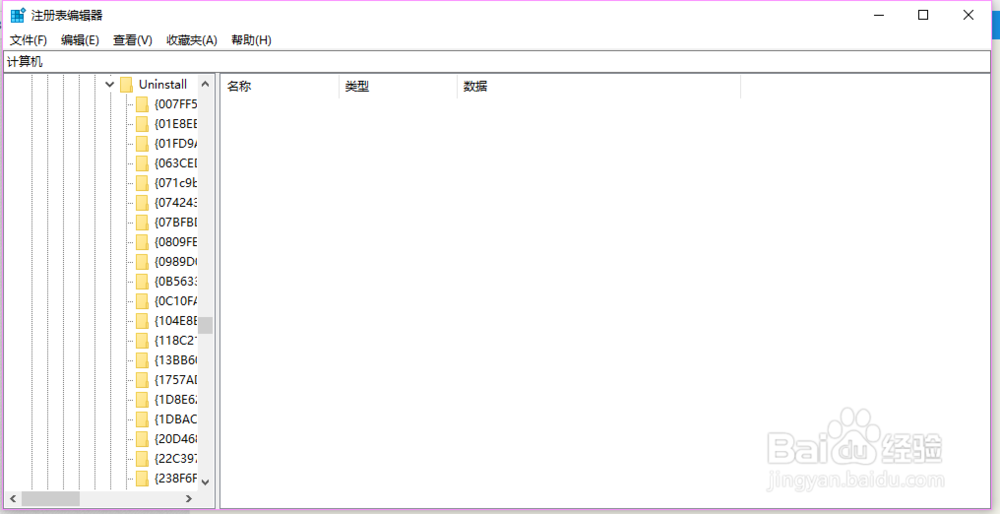Click folder icon of {238F6F key
The image size is (1000, 514).
[142, 478]
